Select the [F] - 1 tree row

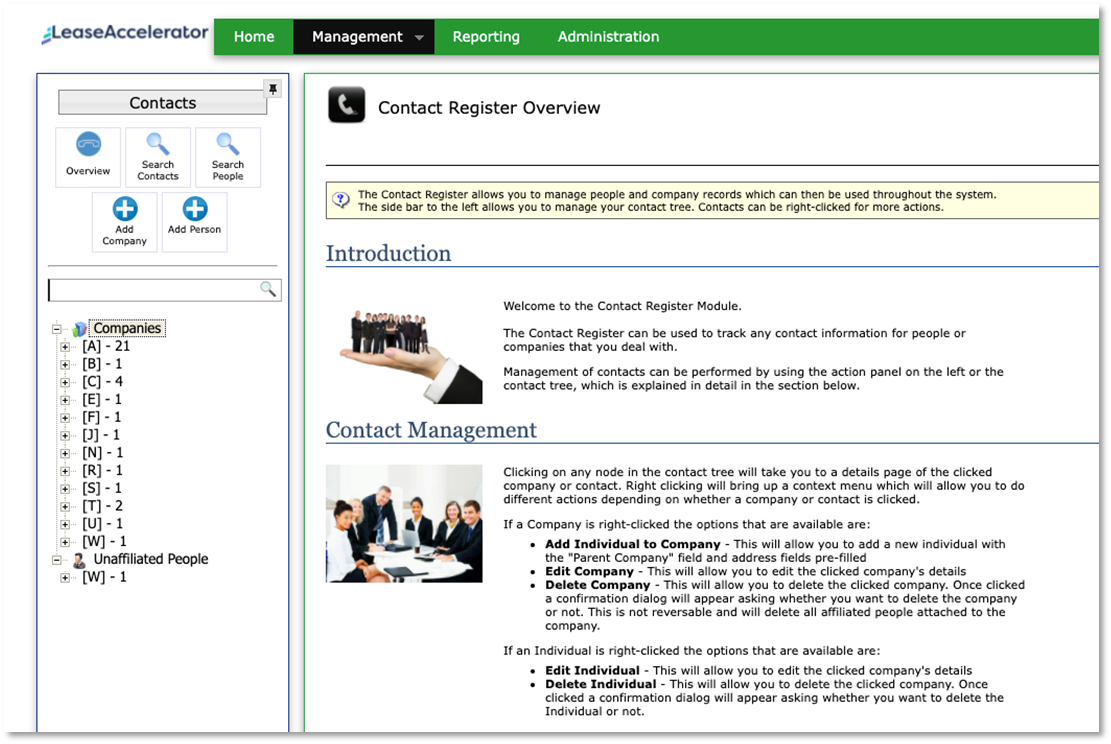click(101, 417)
